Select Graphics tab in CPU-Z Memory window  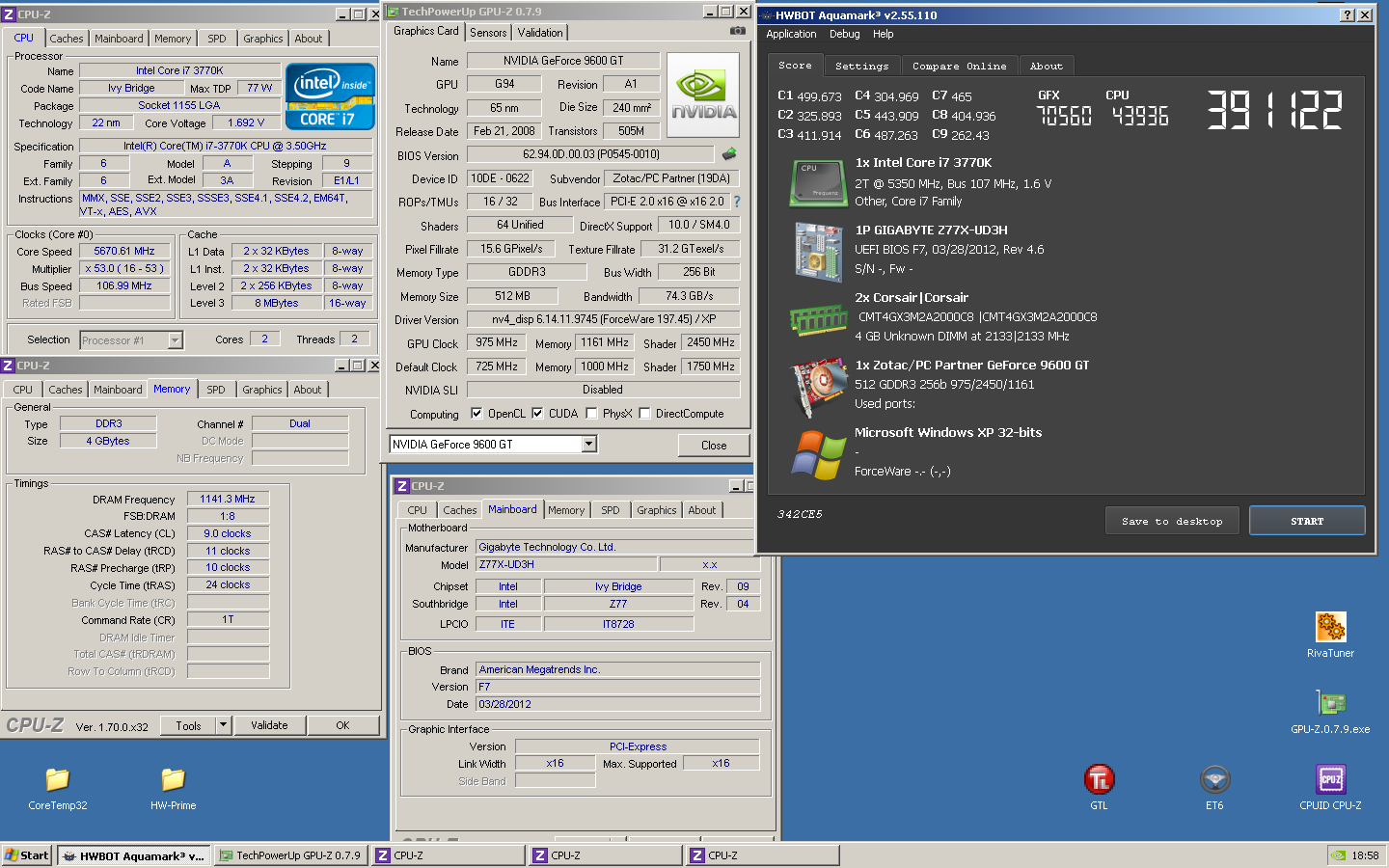pyautogui.click(x=262, y=390)
